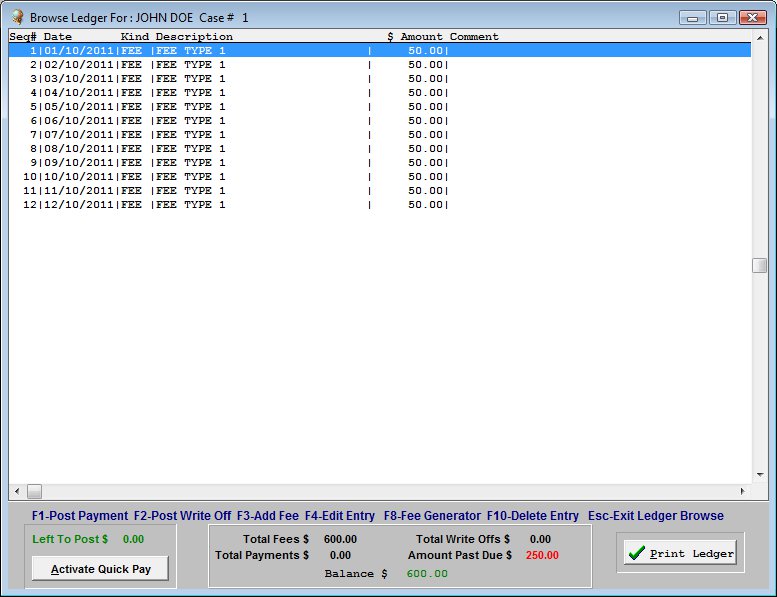
Task: Click horizontal scrollbar right arrow
Action: point(743,491)
